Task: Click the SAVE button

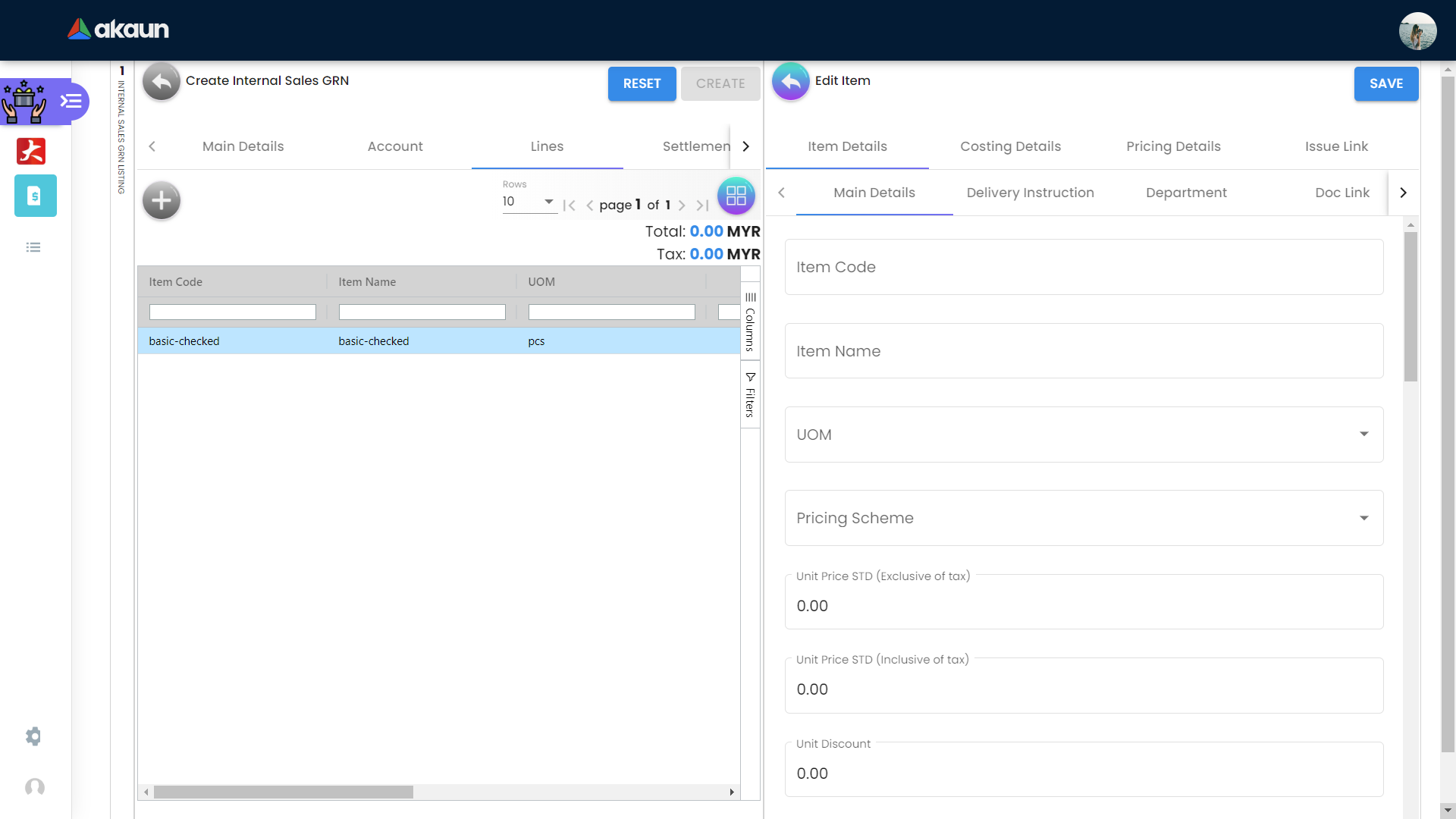Action: [1385, 83]
